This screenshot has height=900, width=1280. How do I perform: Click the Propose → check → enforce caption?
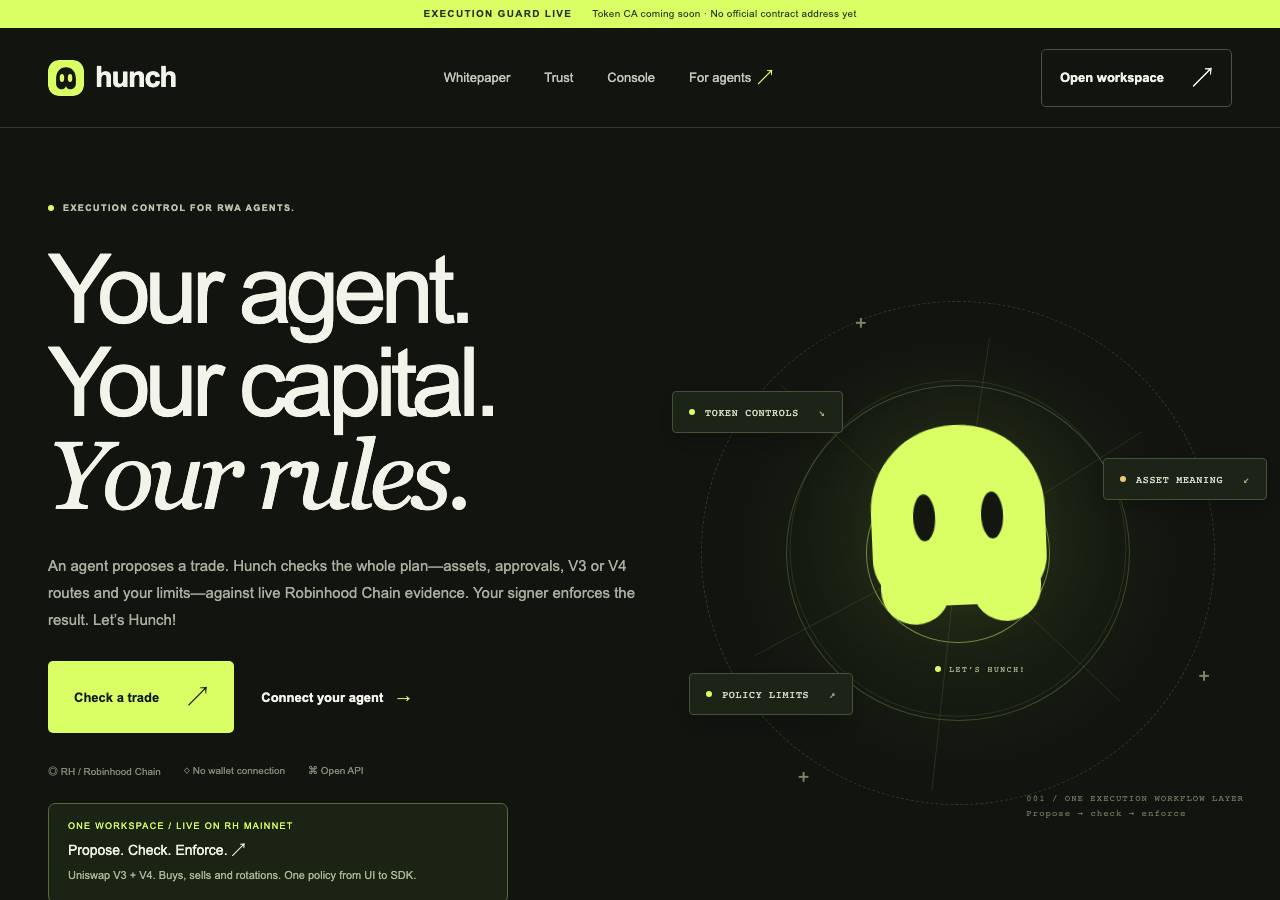pyautogui.click(x=1106, y=813)
